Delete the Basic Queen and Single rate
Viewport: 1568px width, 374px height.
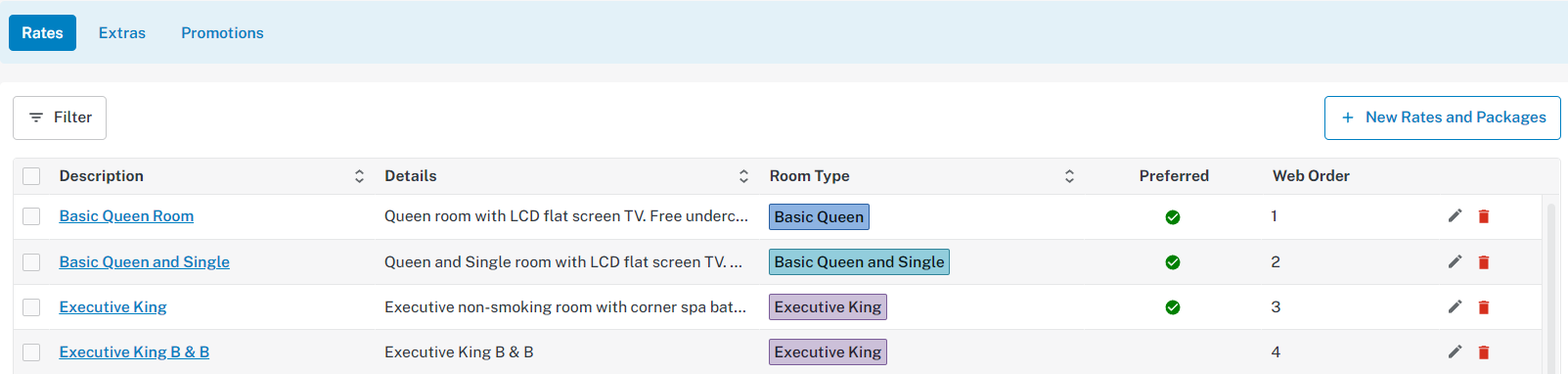pyautogui.click(x=1484, y=261)
